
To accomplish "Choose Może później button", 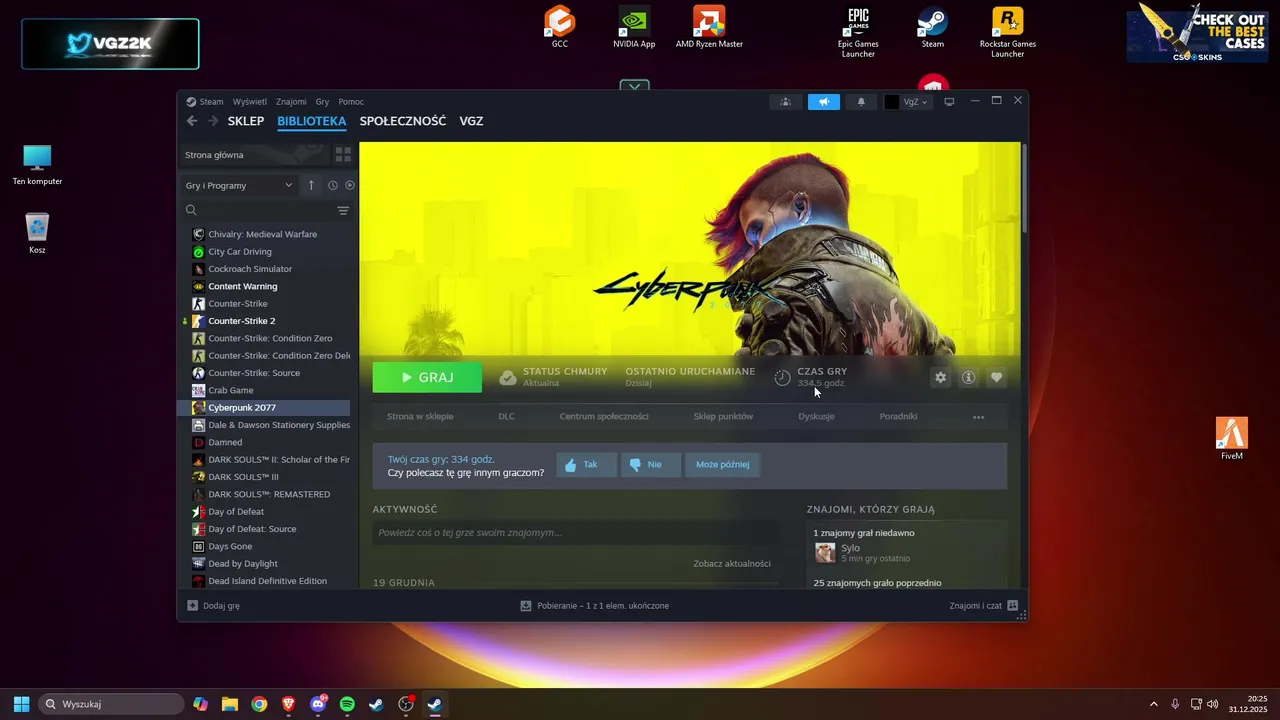I will 722,465.
